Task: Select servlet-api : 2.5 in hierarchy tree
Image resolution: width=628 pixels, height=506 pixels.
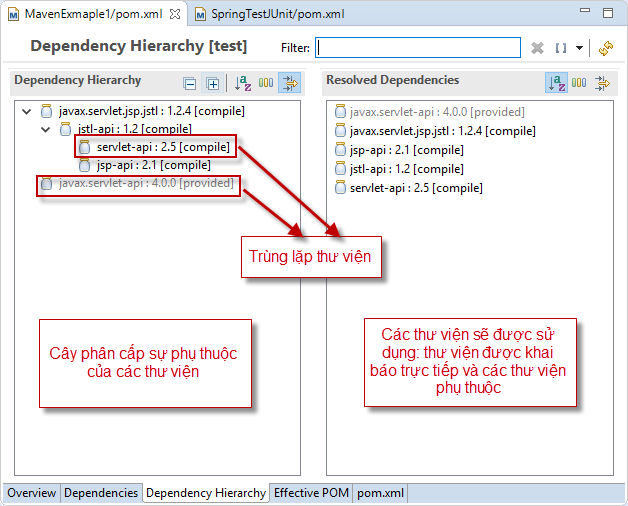Action: (x=162, y=147)
